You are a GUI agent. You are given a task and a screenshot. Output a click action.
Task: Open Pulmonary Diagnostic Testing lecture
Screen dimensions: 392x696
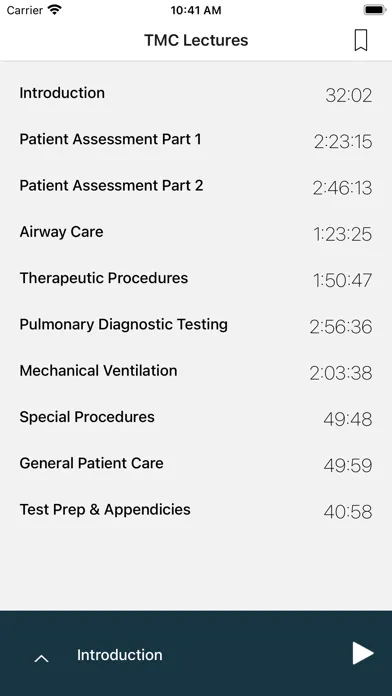[x=196, y=325]
